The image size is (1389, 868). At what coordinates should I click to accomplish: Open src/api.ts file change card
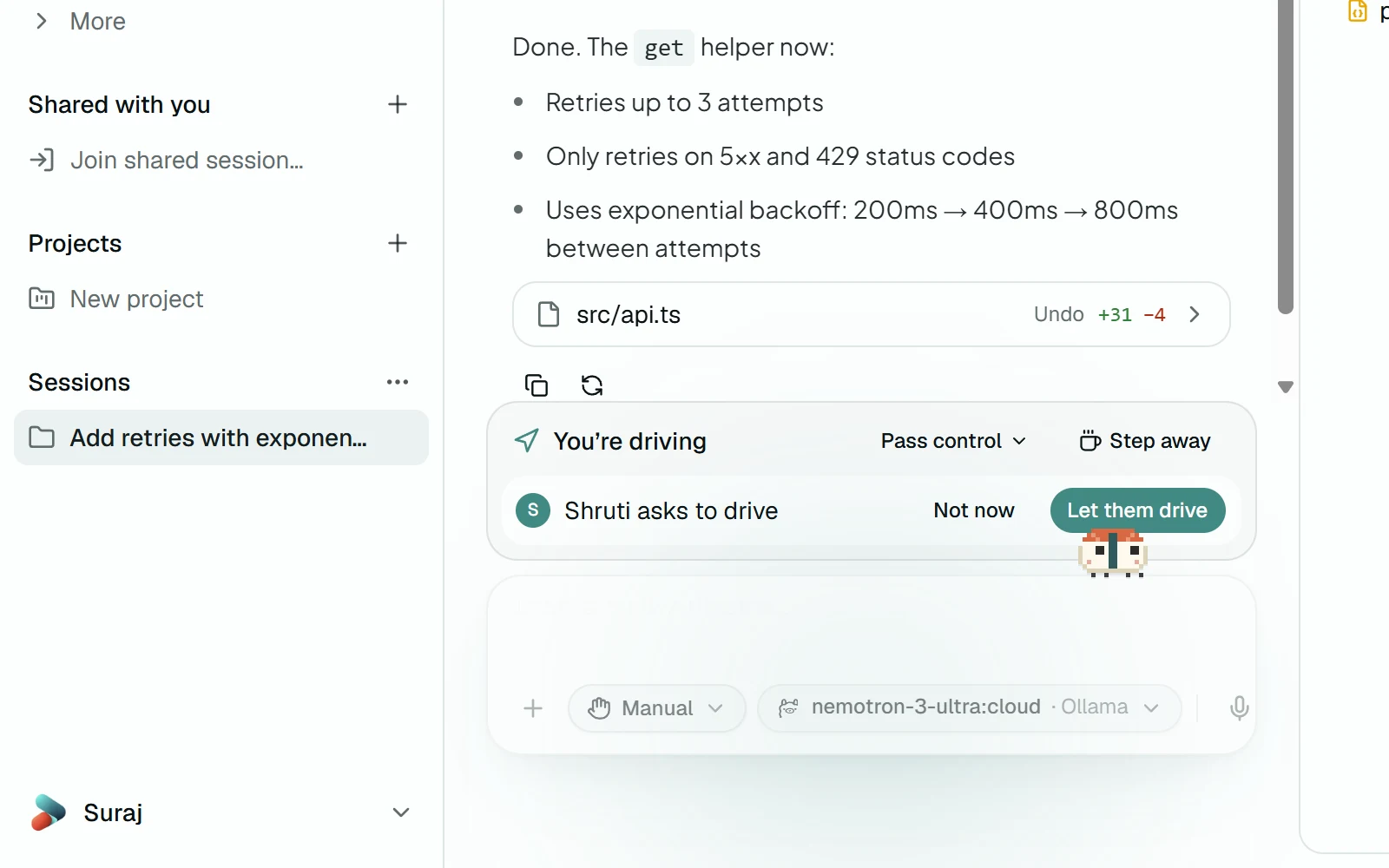click(872, 314)
